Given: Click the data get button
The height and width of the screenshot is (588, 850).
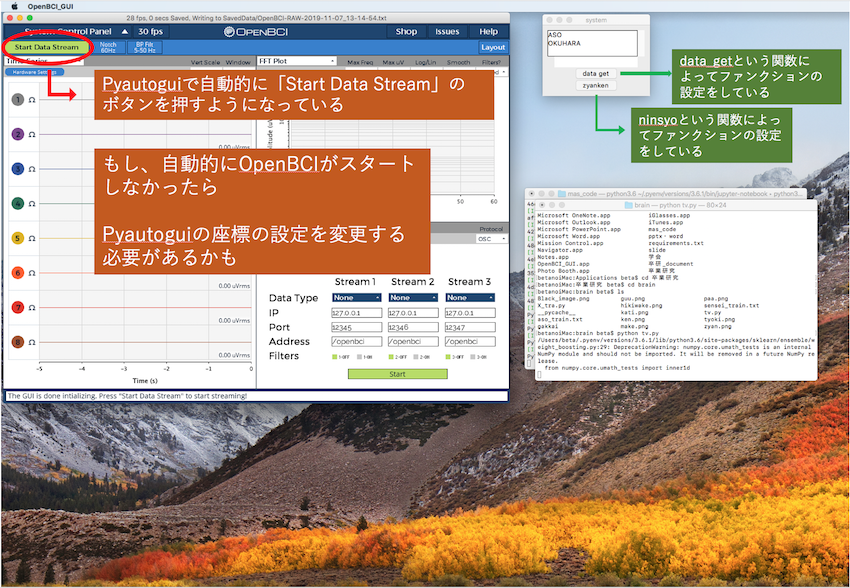Looking at the screenshot, I should coord(596,73).
